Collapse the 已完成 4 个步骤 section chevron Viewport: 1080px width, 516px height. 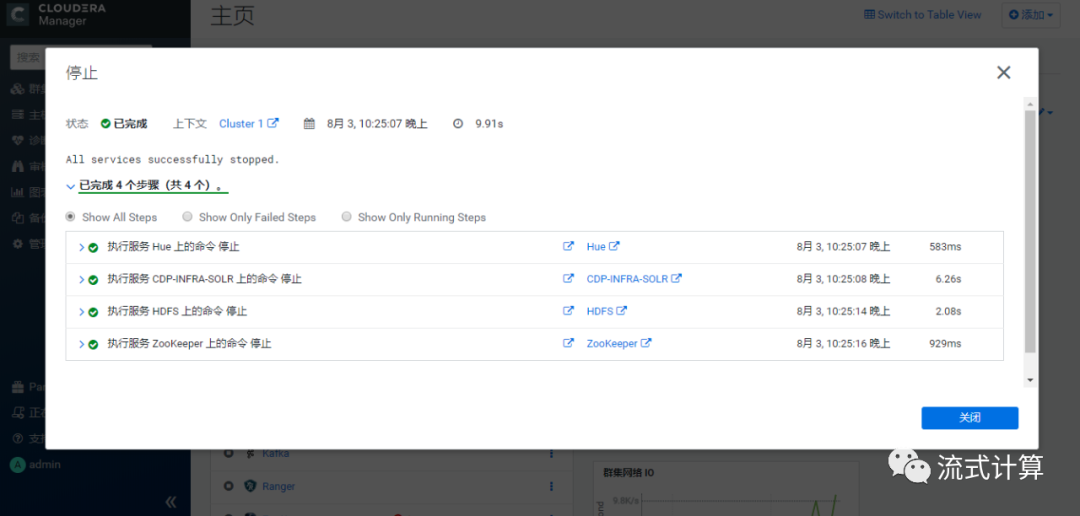coord(70,186)
